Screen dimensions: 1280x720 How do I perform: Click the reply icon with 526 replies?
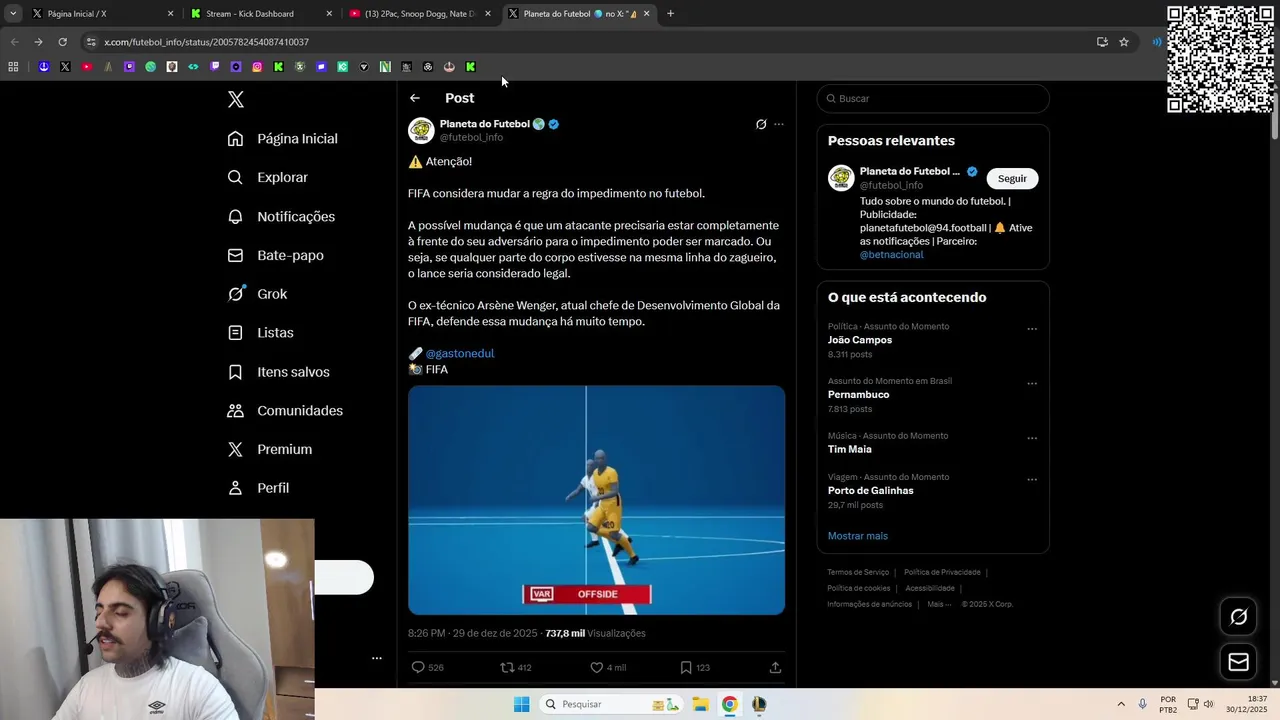tap(418, 667)
